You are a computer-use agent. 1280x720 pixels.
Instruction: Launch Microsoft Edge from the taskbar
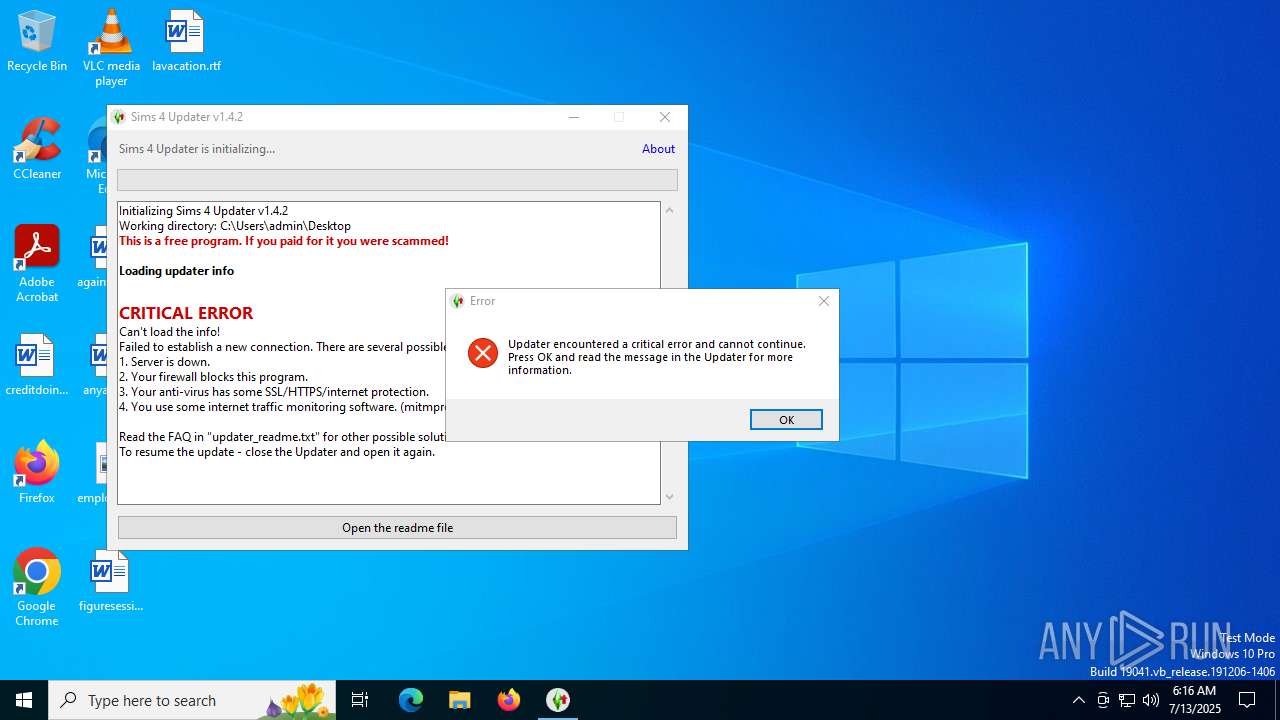pyautogui.click(x=411, y=700)
